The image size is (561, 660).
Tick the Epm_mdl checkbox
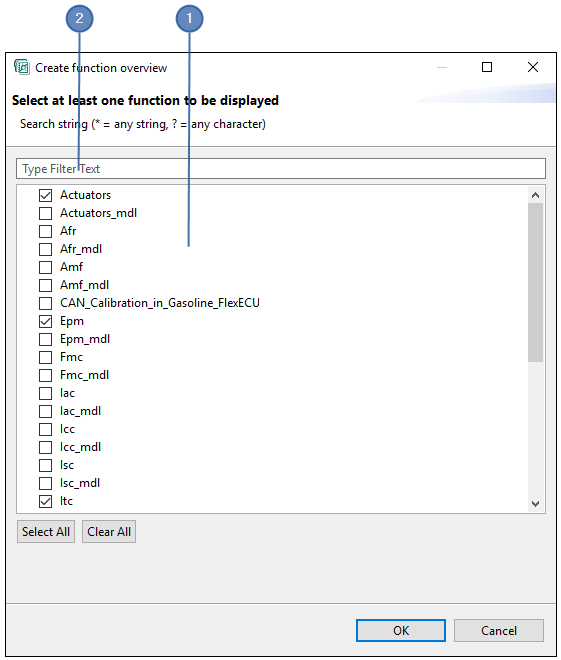point(45,339)
